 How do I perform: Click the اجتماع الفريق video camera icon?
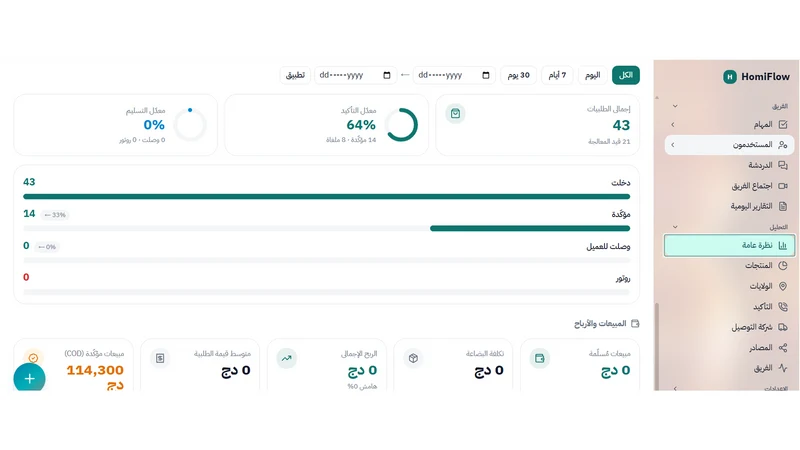tap(783, 186)
